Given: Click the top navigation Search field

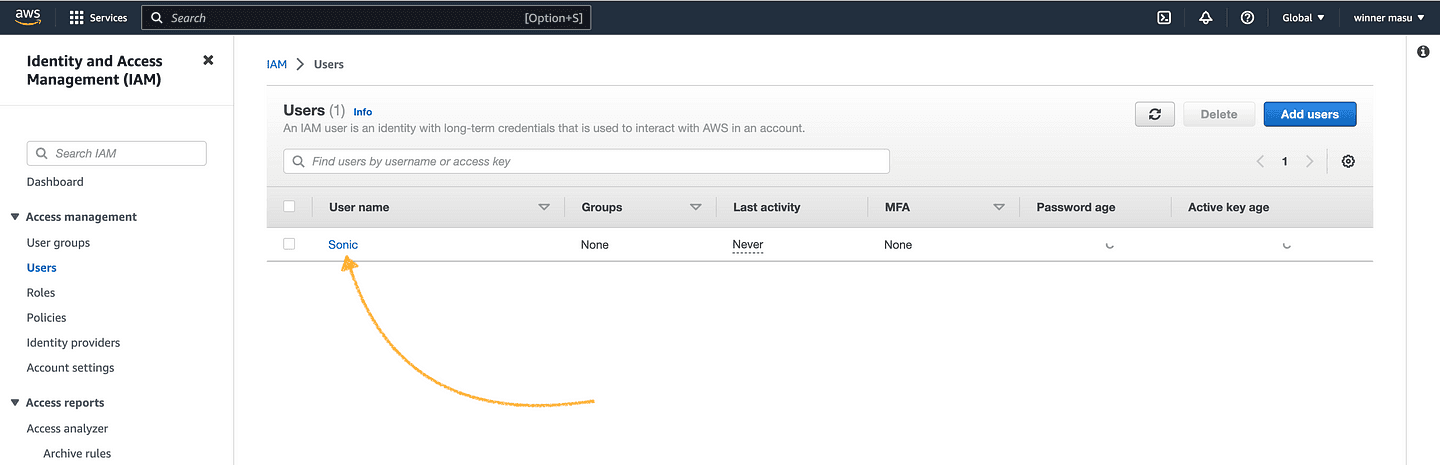Looking at the screenshot, I should pos(366,18).
